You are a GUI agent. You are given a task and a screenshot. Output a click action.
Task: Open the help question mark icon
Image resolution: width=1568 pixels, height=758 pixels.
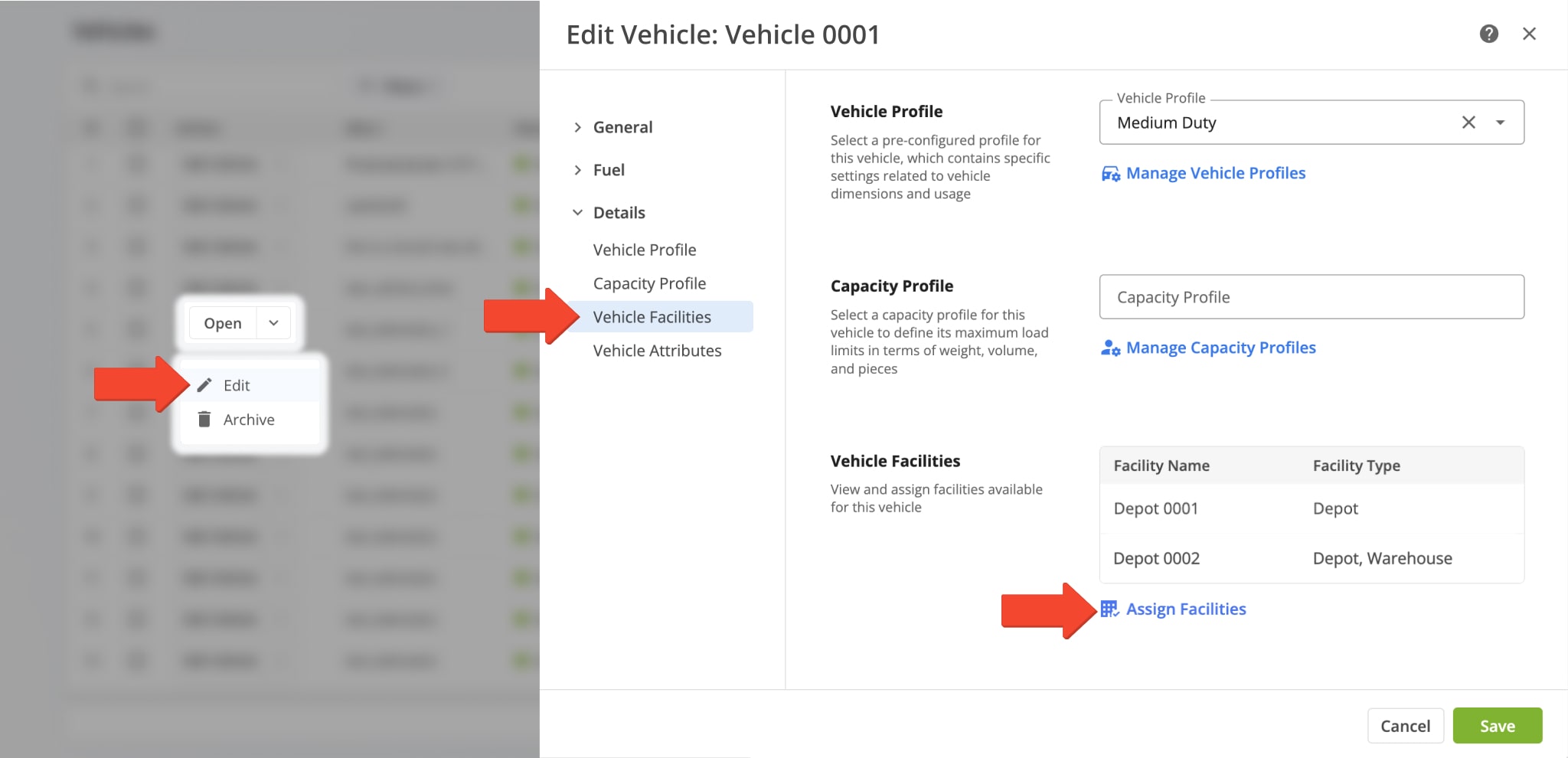click(1488, 34)
